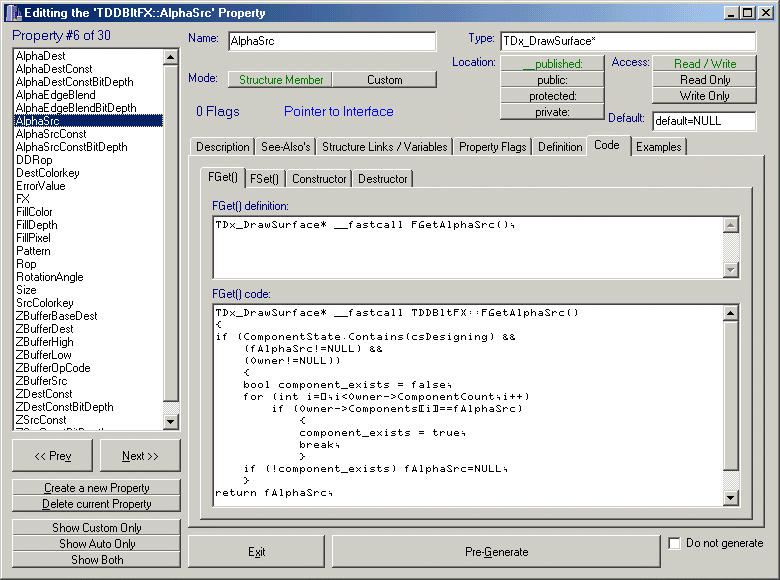Switch to the Property Flags tab

click(x=492, y=147)
